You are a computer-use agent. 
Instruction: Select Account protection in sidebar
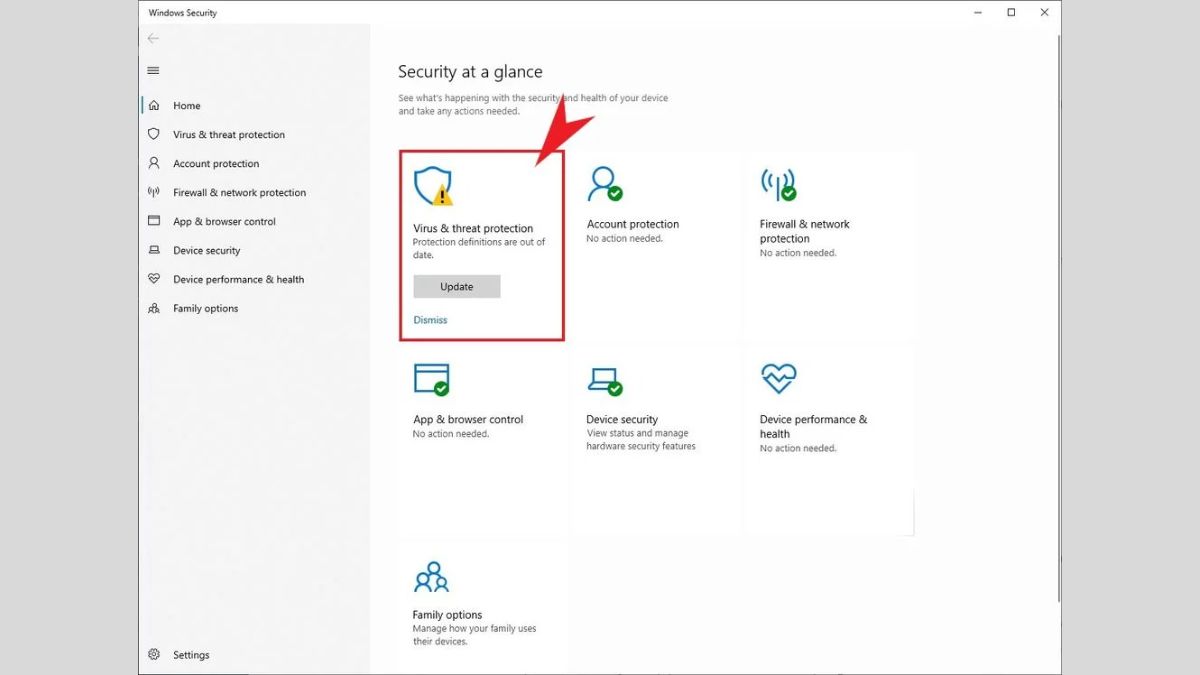215,164
